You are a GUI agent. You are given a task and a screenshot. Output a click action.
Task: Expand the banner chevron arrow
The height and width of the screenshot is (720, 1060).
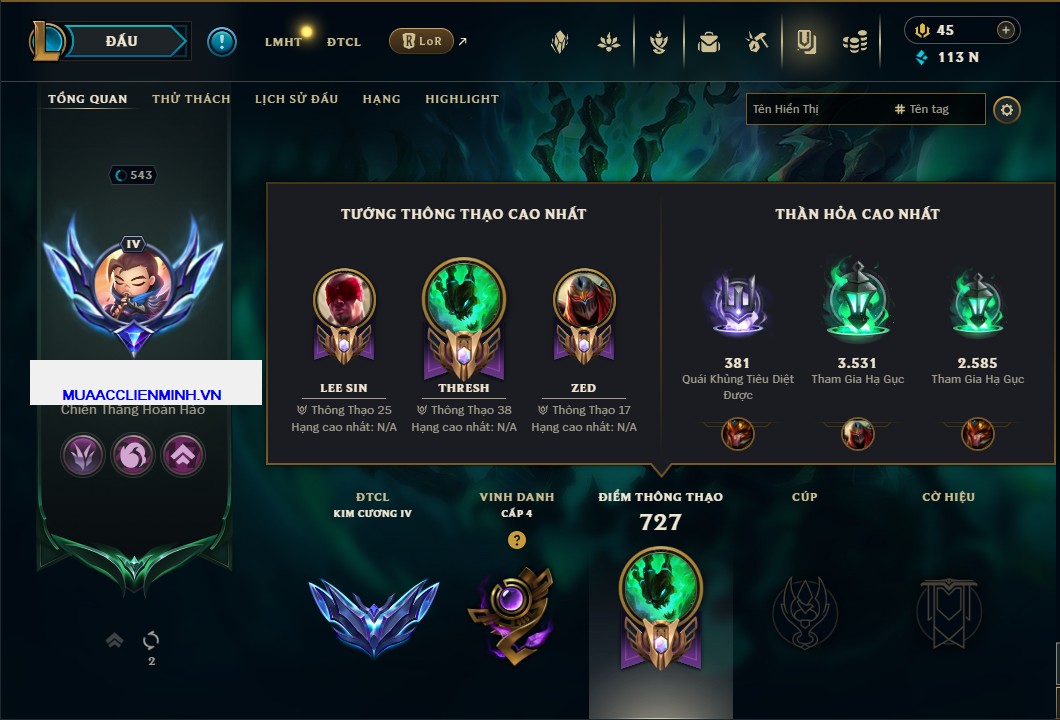pos(114,640)
